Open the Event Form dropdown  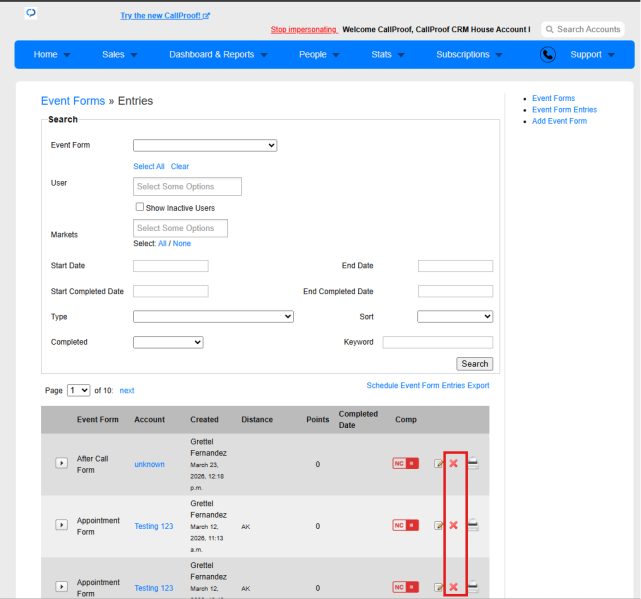click(205, 145)
